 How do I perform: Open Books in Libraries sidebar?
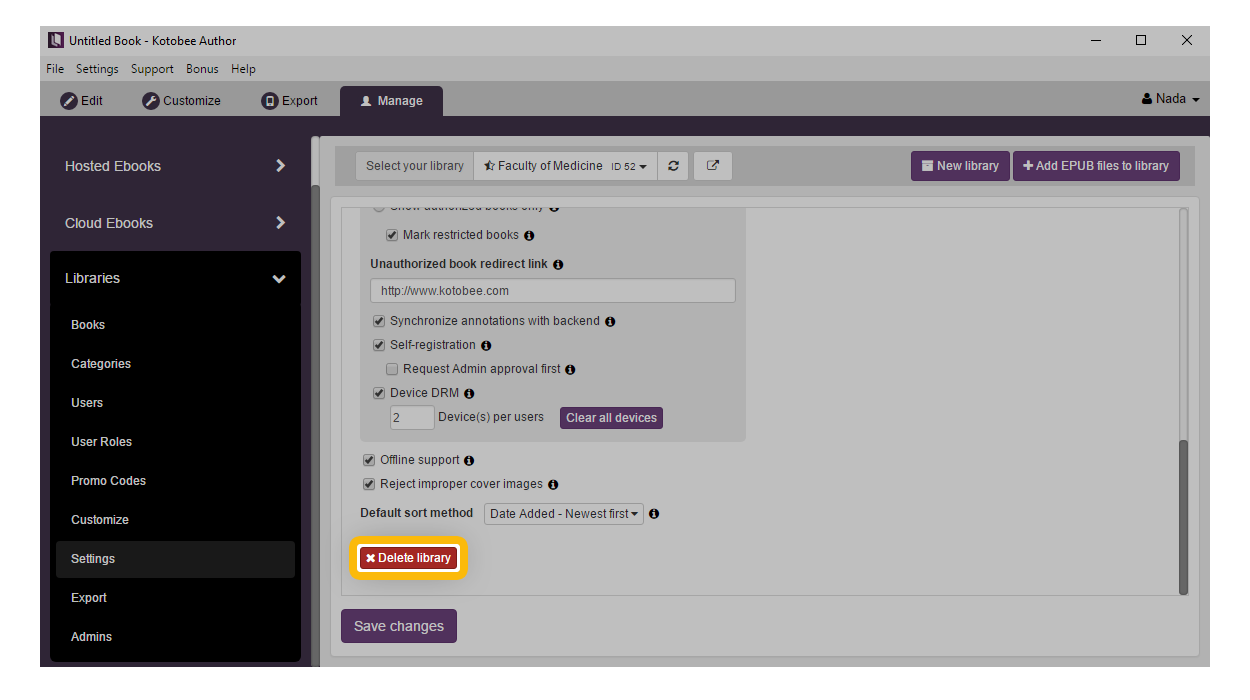tap(175, 325)
